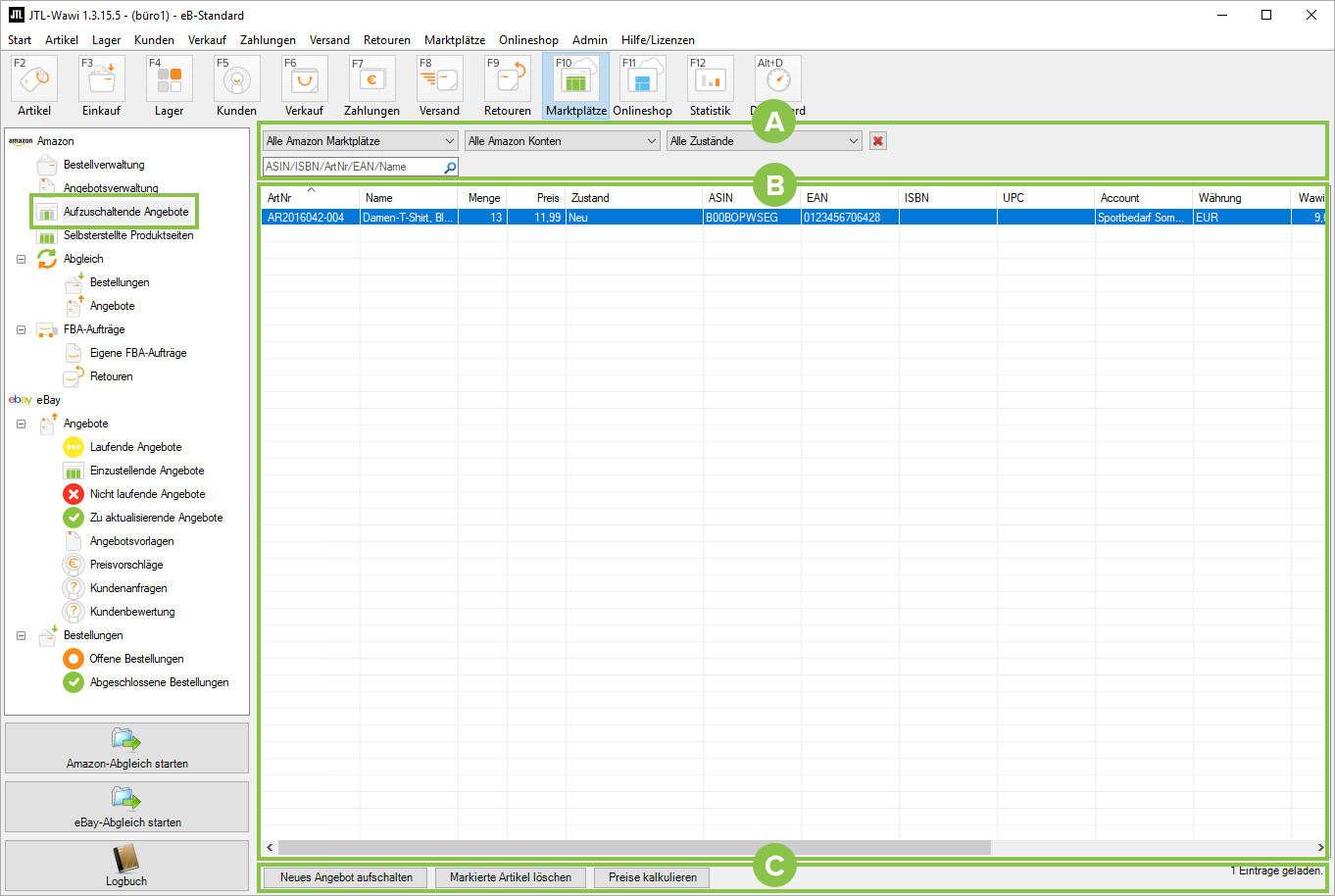Select Selbsterstellte Produktseiten in tree
This screenshot has width=1335, height=896.
tap(128, 235)
